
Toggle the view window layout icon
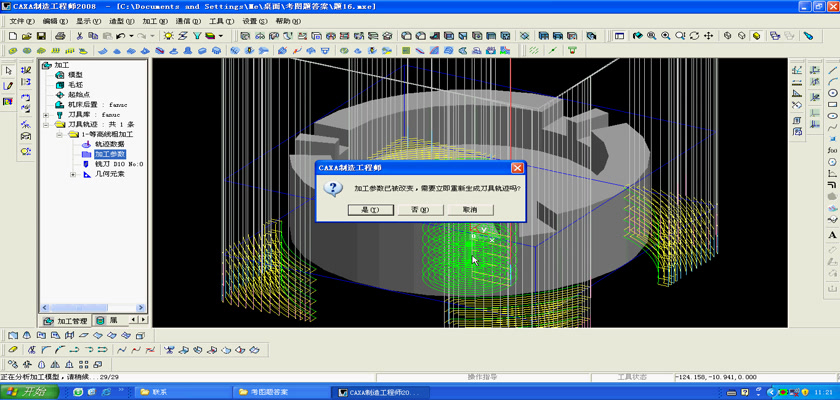[619, 36]
